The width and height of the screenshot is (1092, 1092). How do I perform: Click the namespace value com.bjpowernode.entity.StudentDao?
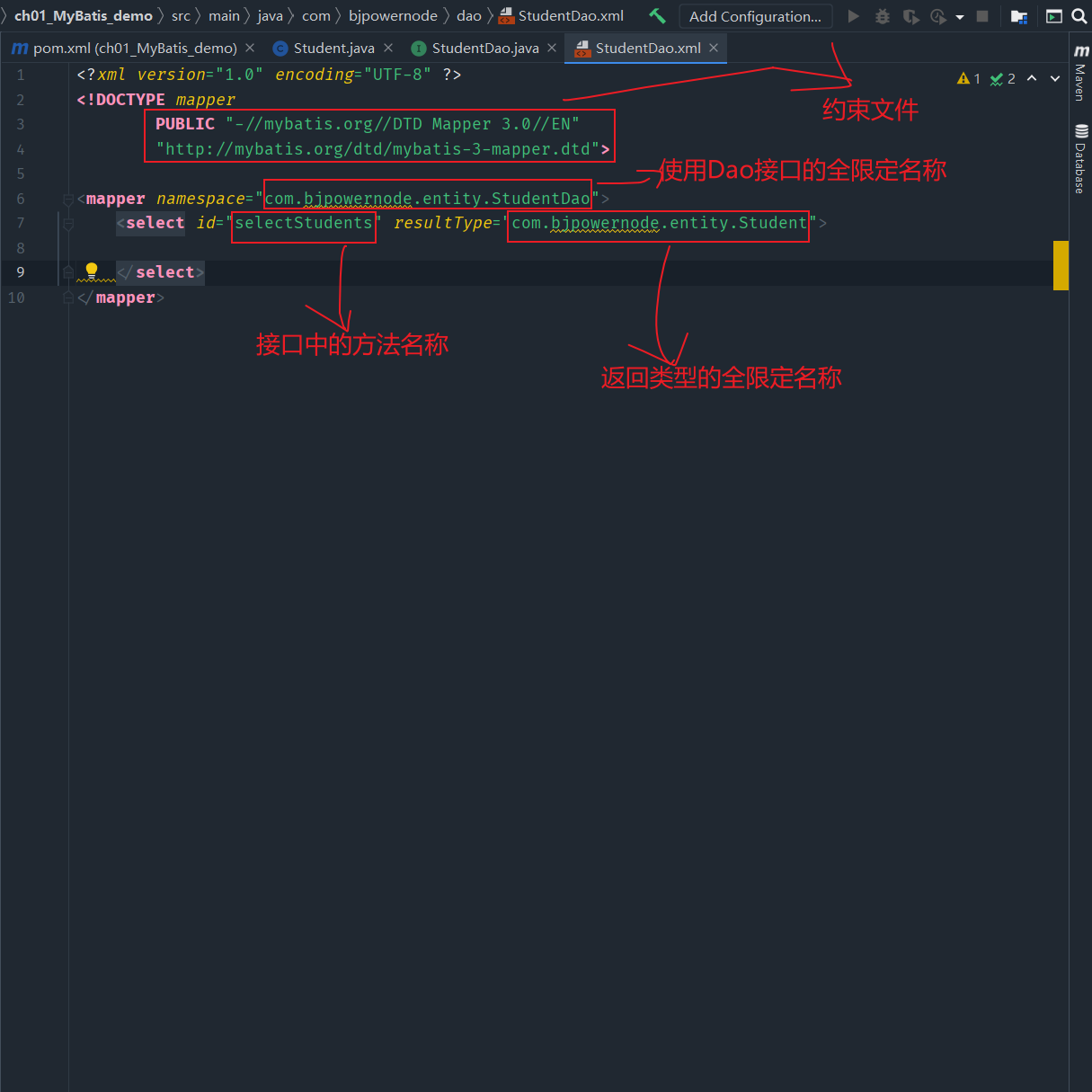(428, 199)
